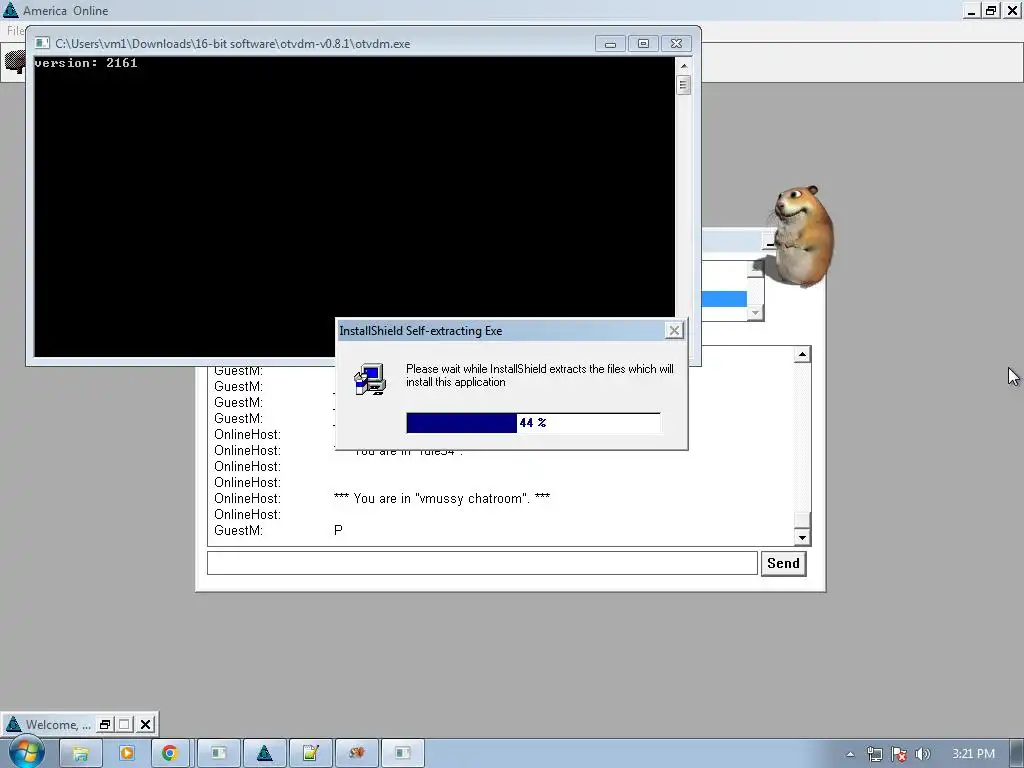Click the "vmussy chatroom" message line
The image size is (1024, 768).
(441, 498)
